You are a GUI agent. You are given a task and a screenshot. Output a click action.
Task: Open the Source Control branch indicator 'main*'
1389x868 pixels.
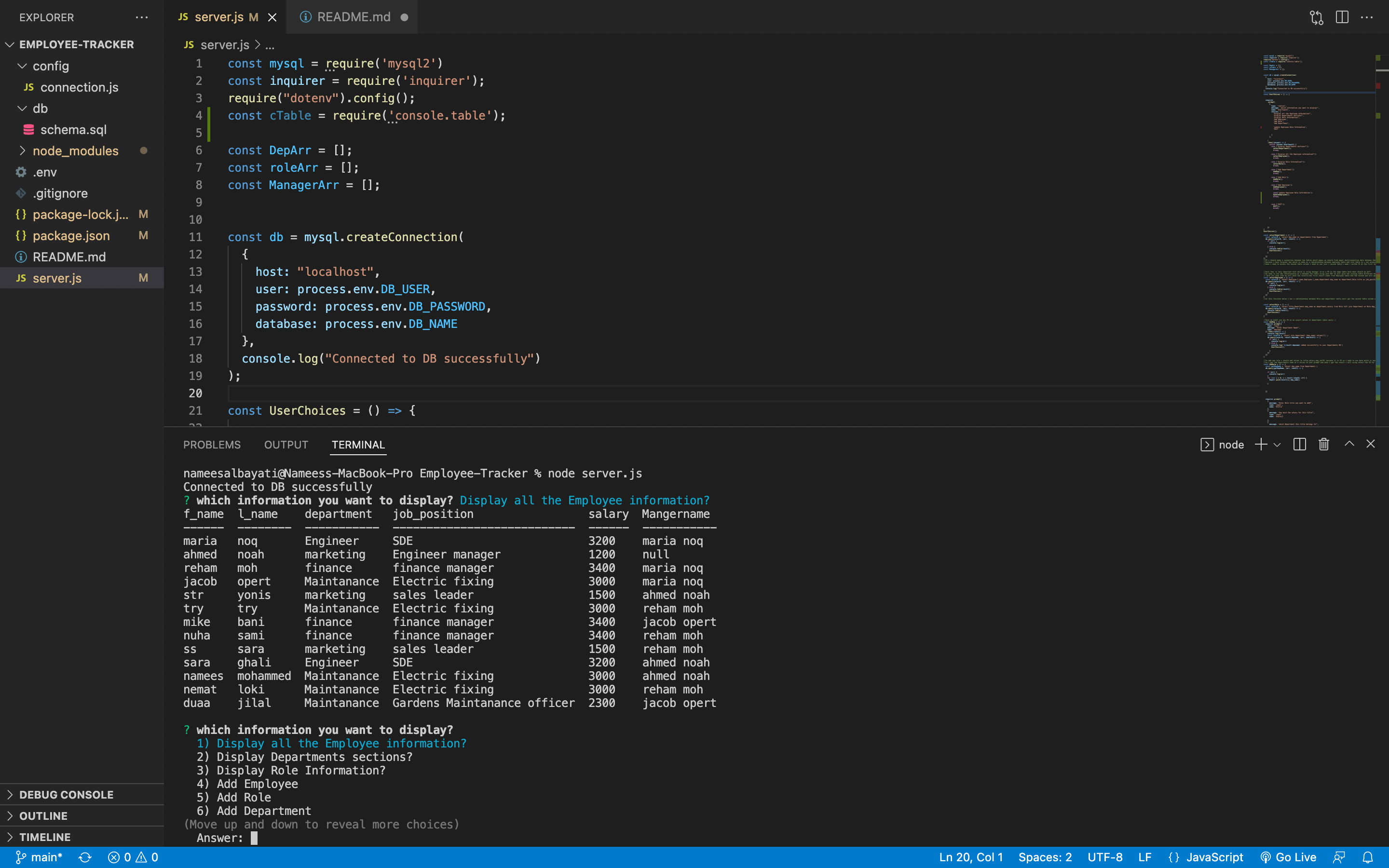39,856
